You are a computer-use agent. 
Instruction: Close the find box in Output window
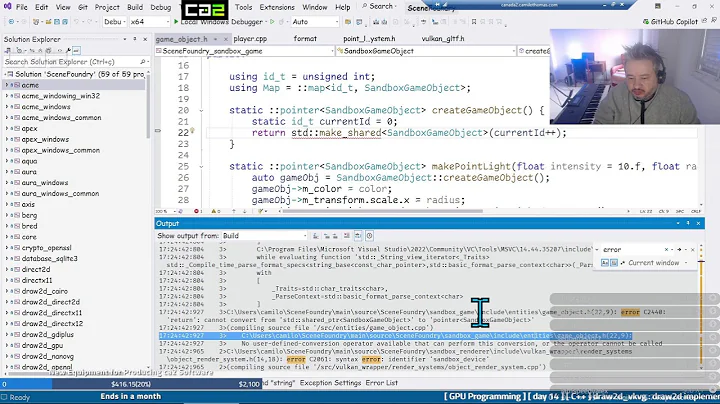point(692,250)
